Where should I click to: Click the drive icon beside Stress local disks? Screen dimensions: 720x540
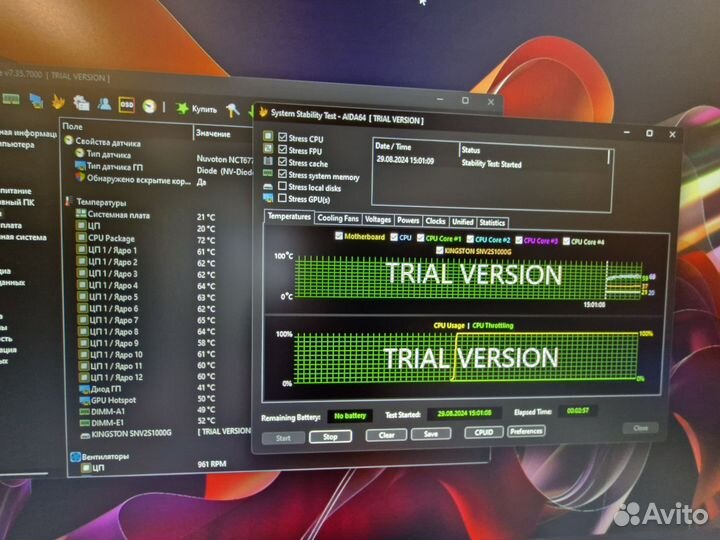(x=268, y=186)
